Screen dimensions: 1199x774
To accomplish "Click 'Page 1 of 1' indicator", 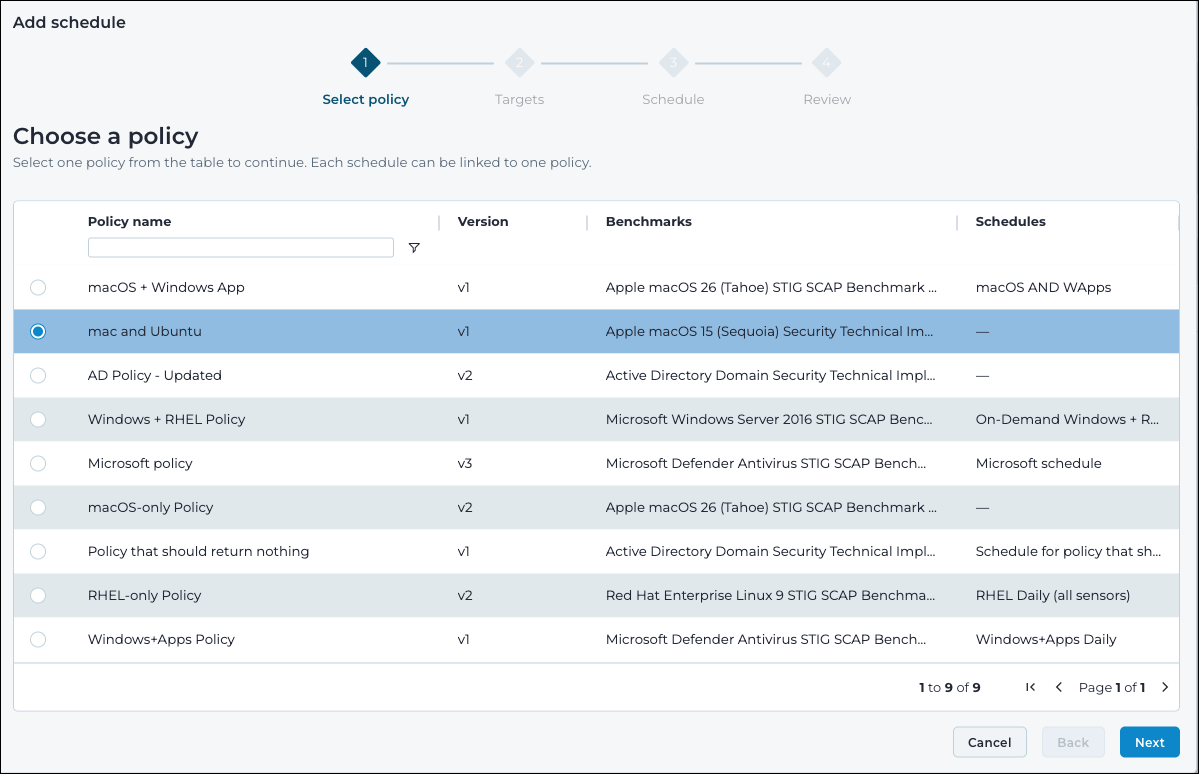I will 1112,688.
